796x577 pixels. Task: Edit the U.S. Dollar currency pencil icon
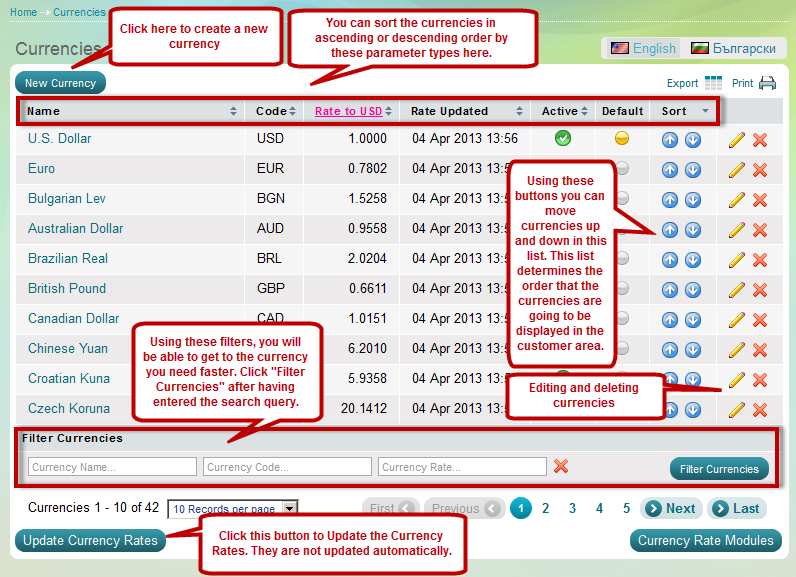(737, 139)
